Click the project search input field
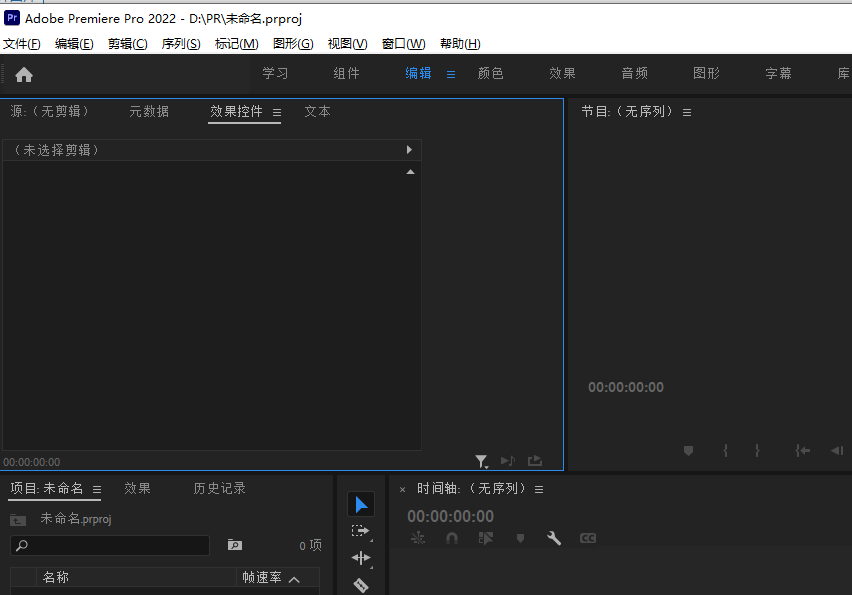 110,545
